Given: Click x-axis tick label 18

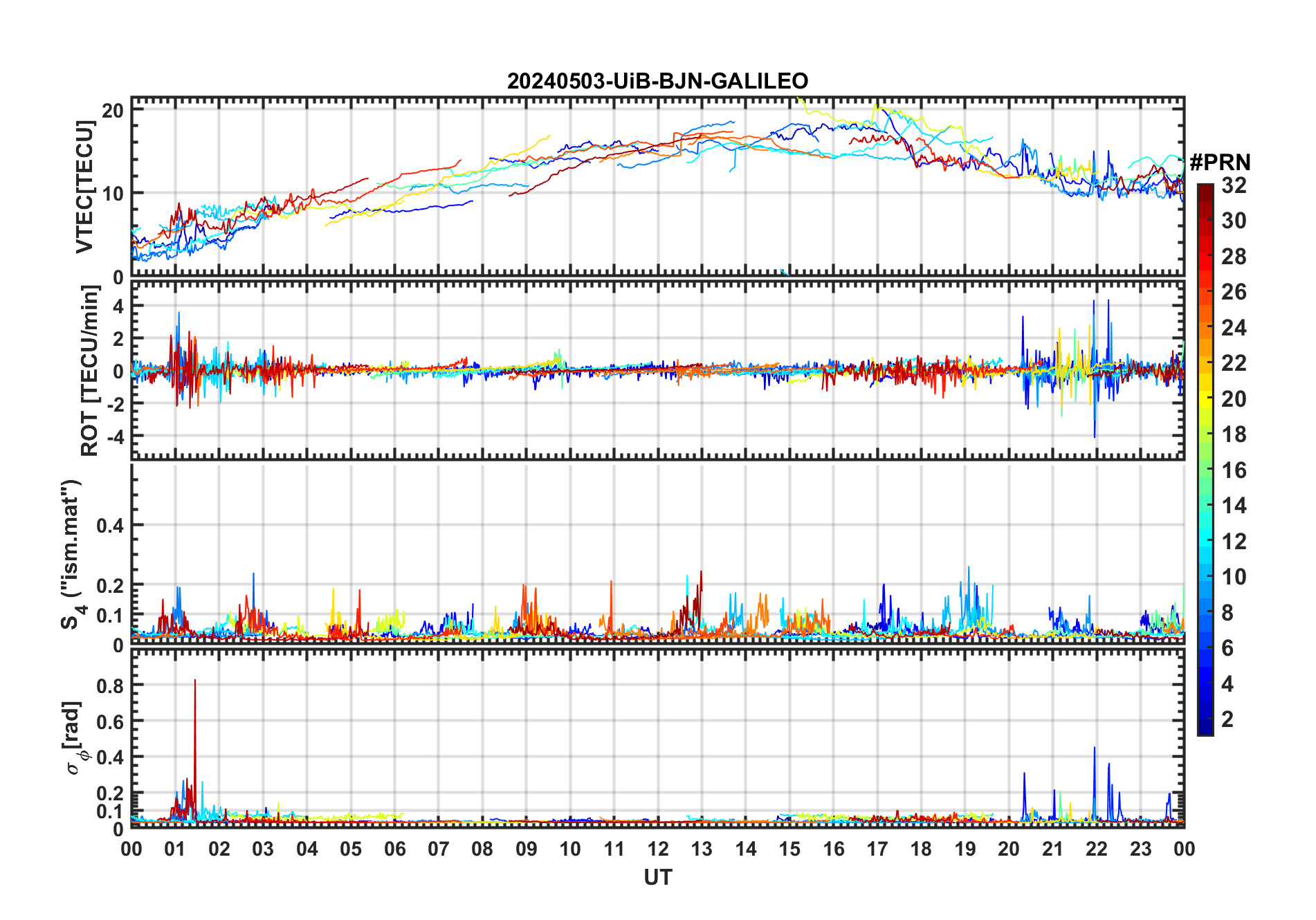Looking at the screenshot, I should click(921, 849).
